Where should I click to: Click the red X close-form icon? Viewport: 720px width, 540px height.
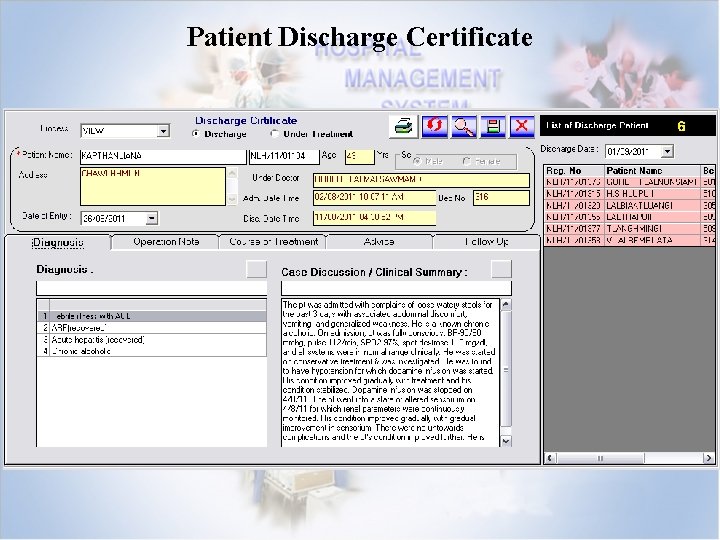pyautogui.click(x=521, y=126)
